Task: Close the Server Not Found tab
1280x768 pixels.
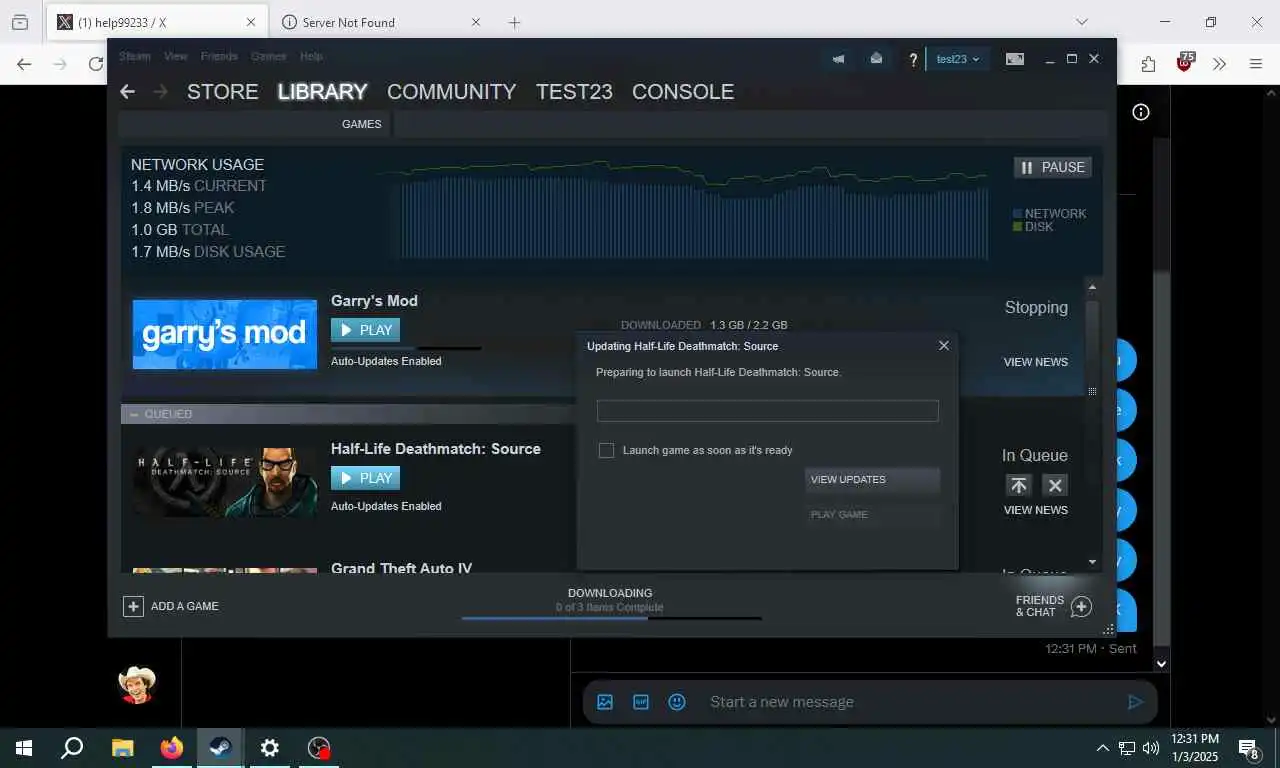Action: click(476, 22)
